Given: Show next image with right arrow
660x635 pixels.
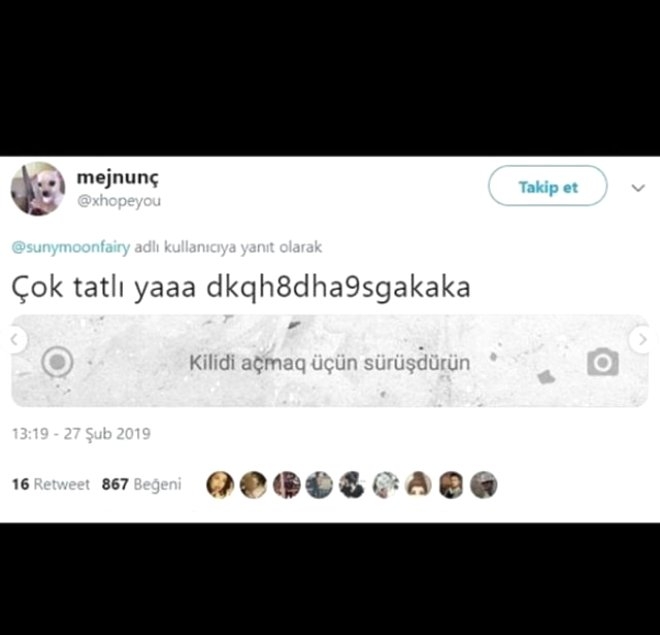Looking at the screenshot, I should pyautogui.click(x=641, y=339).
